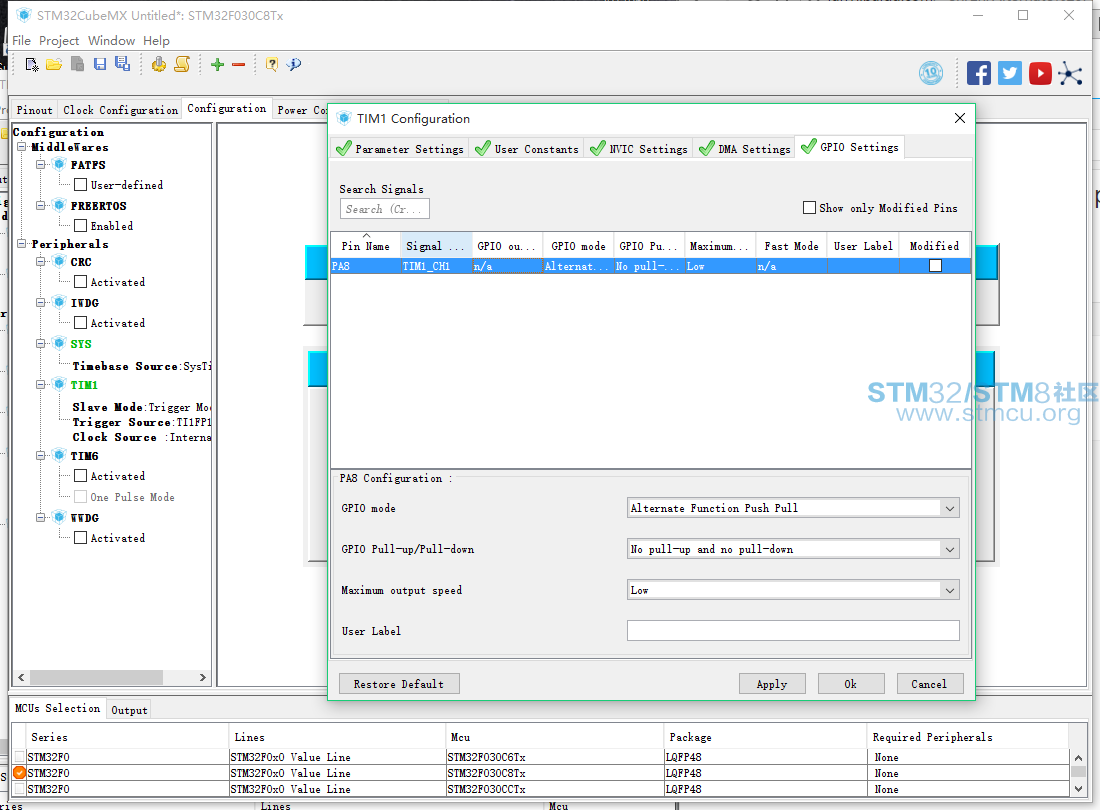Click the New Project toolbar icon
This screenshot has width=1100, height=810.
32,65
